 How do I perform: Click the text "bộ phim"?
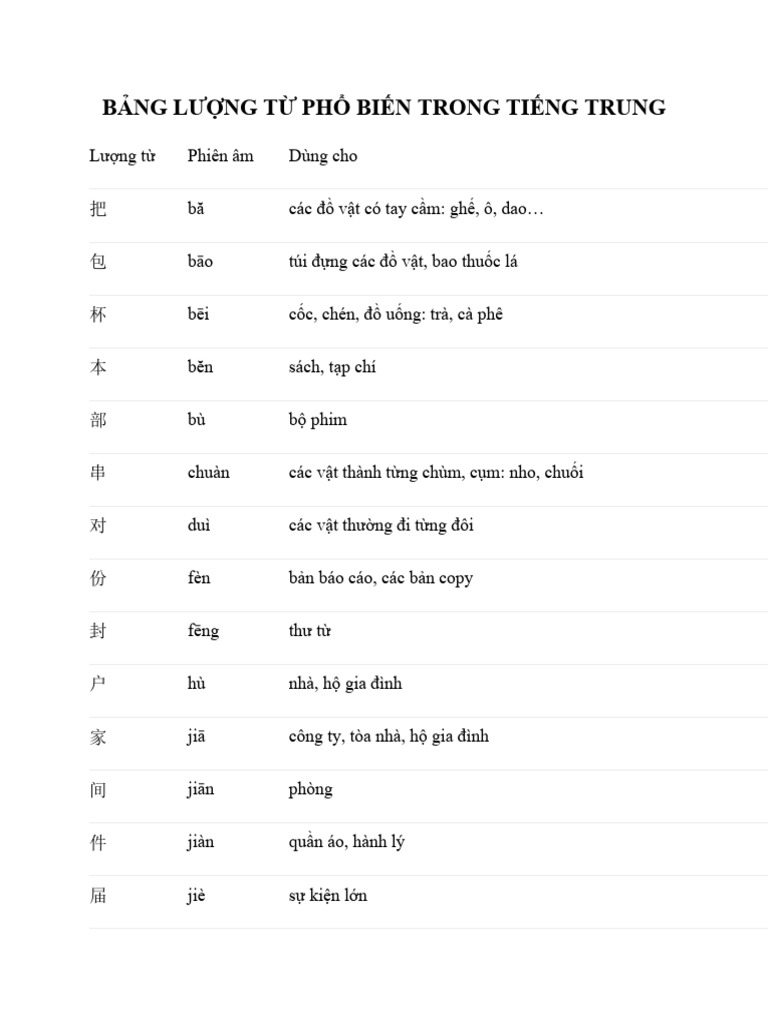point(317,420)
